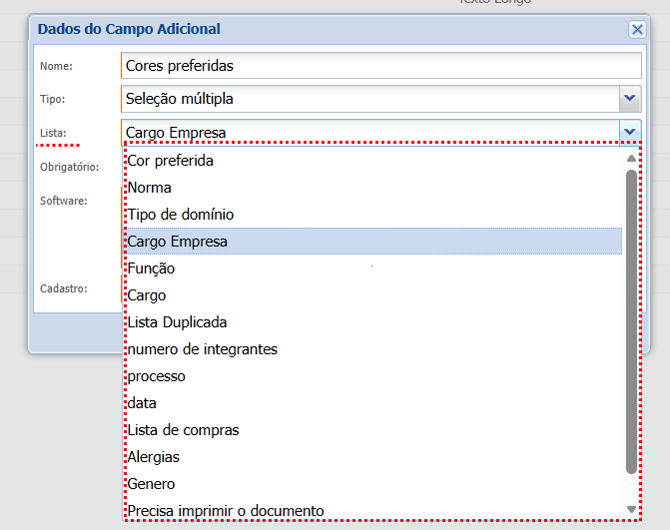
Task: Close the Dados do Campo Adicional dialog
Action: pyautogui.click(x=637, y=30)
